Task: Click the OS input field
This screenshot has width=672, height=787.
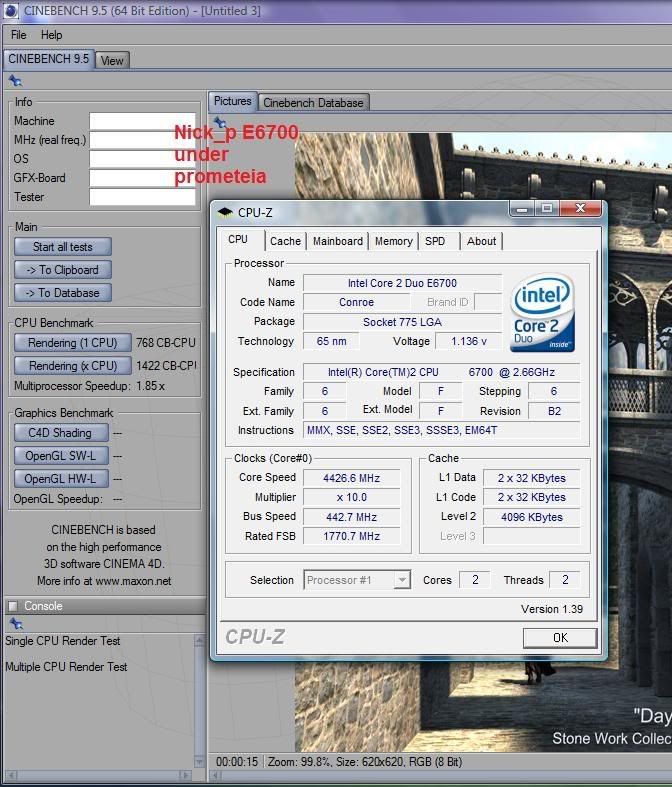Action: [x=143, y=159]
